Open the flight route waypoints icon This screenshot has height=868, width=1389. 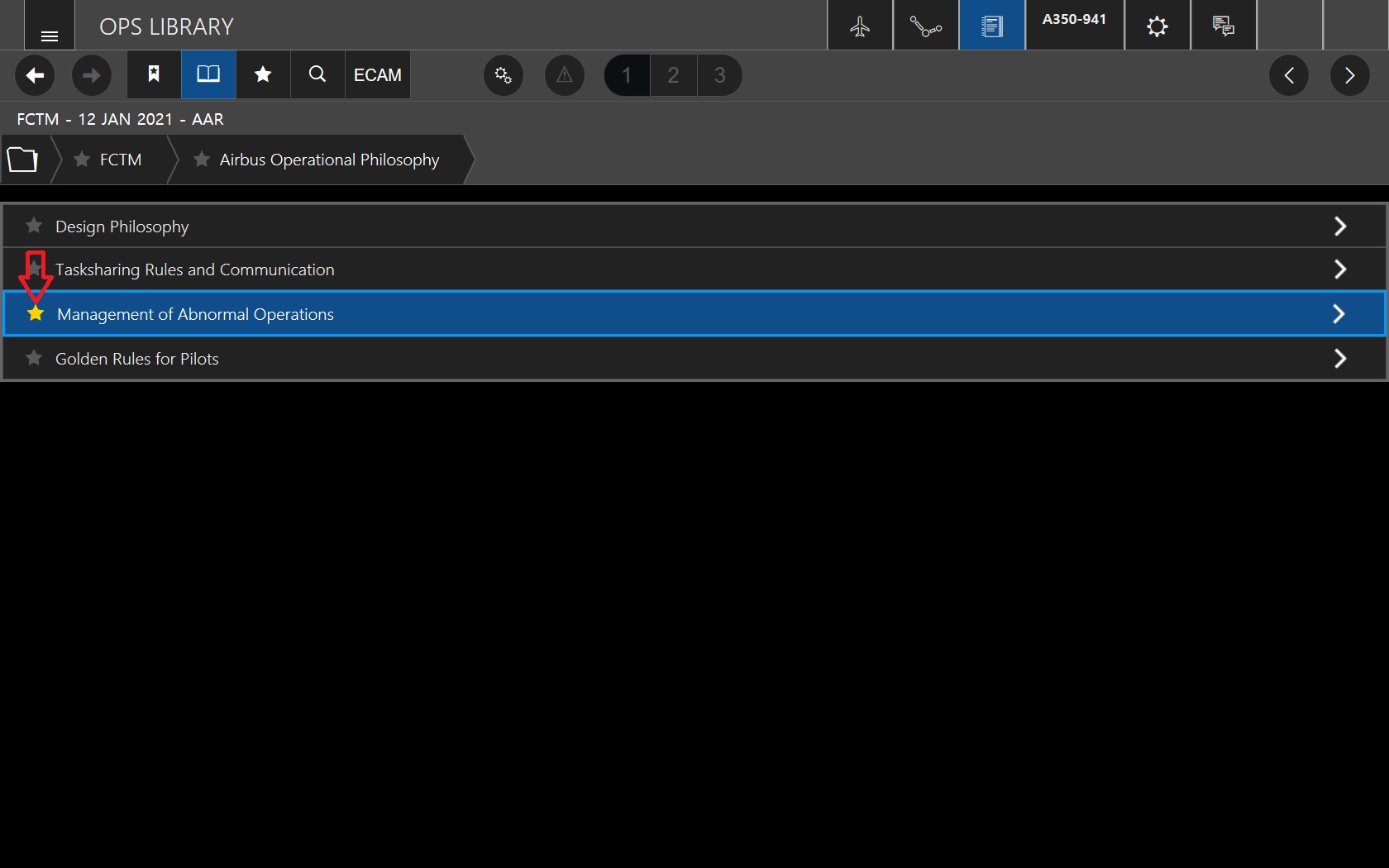[926, 26]
